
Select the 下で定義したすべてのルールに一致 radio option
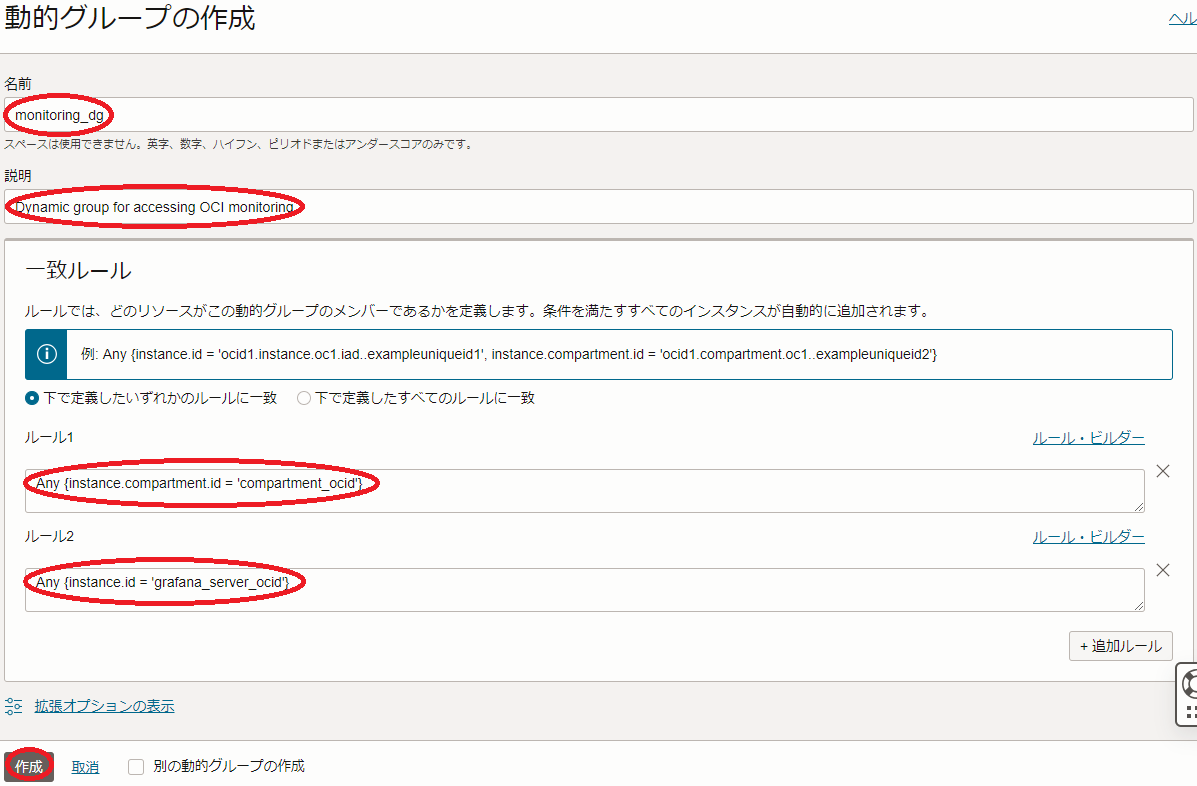(x=304, y=398)
